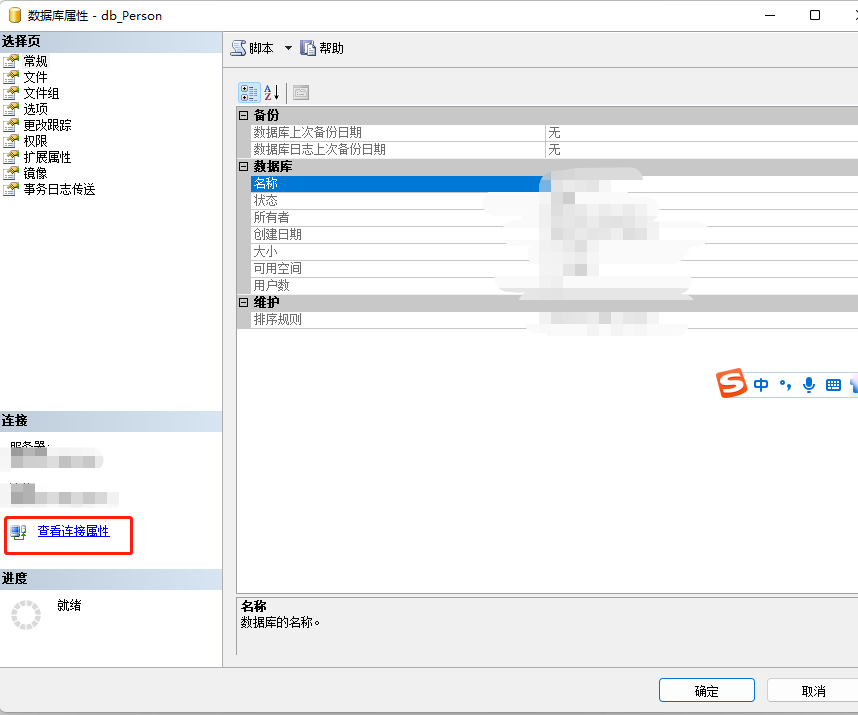Screen dimensions: 858x715
Task: Click the property pages icon
Action: click(x=301, y=92)
